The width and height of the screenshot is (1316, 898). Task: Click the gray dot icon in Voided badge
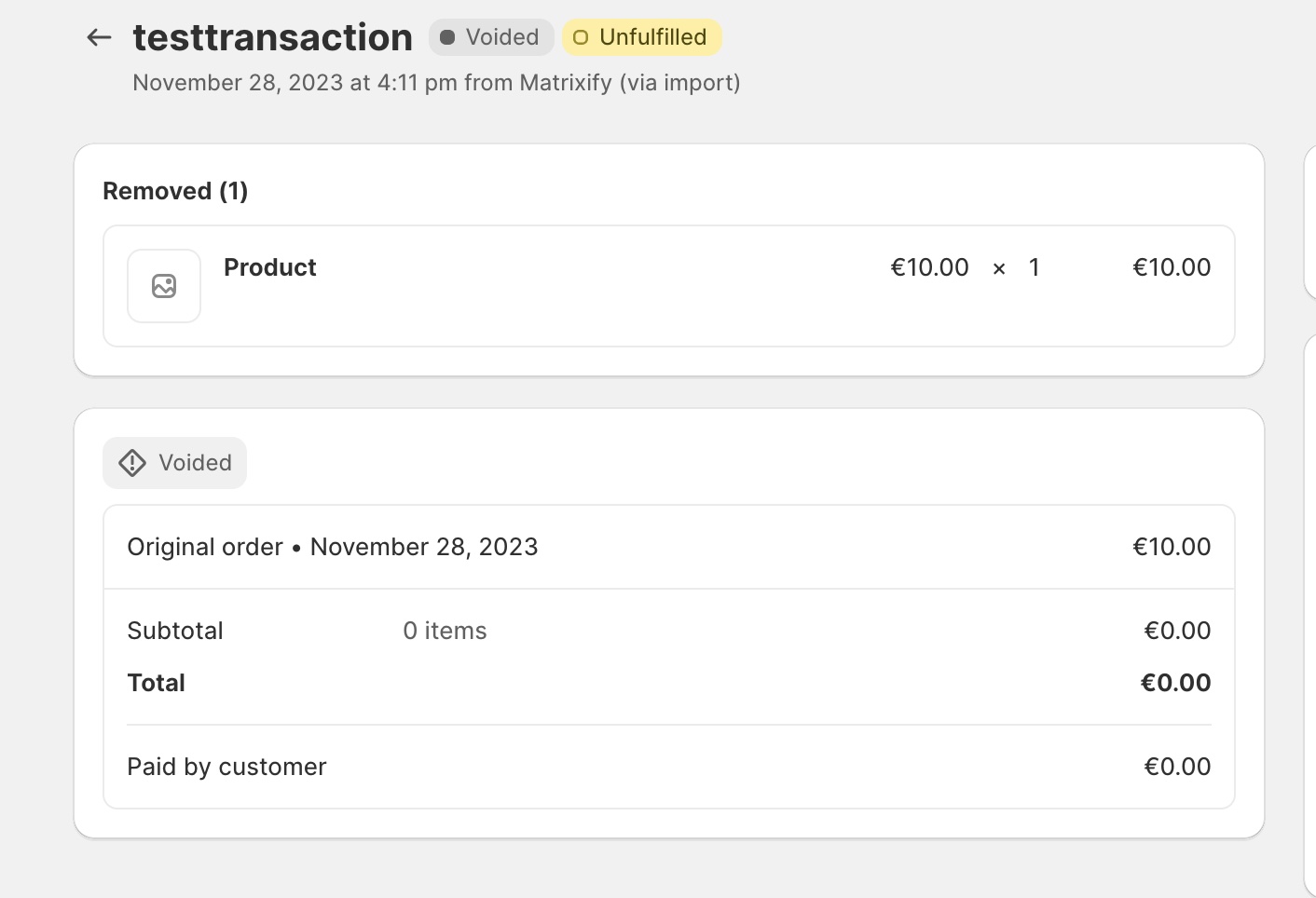pyautogui.click(x=448, y=37)
